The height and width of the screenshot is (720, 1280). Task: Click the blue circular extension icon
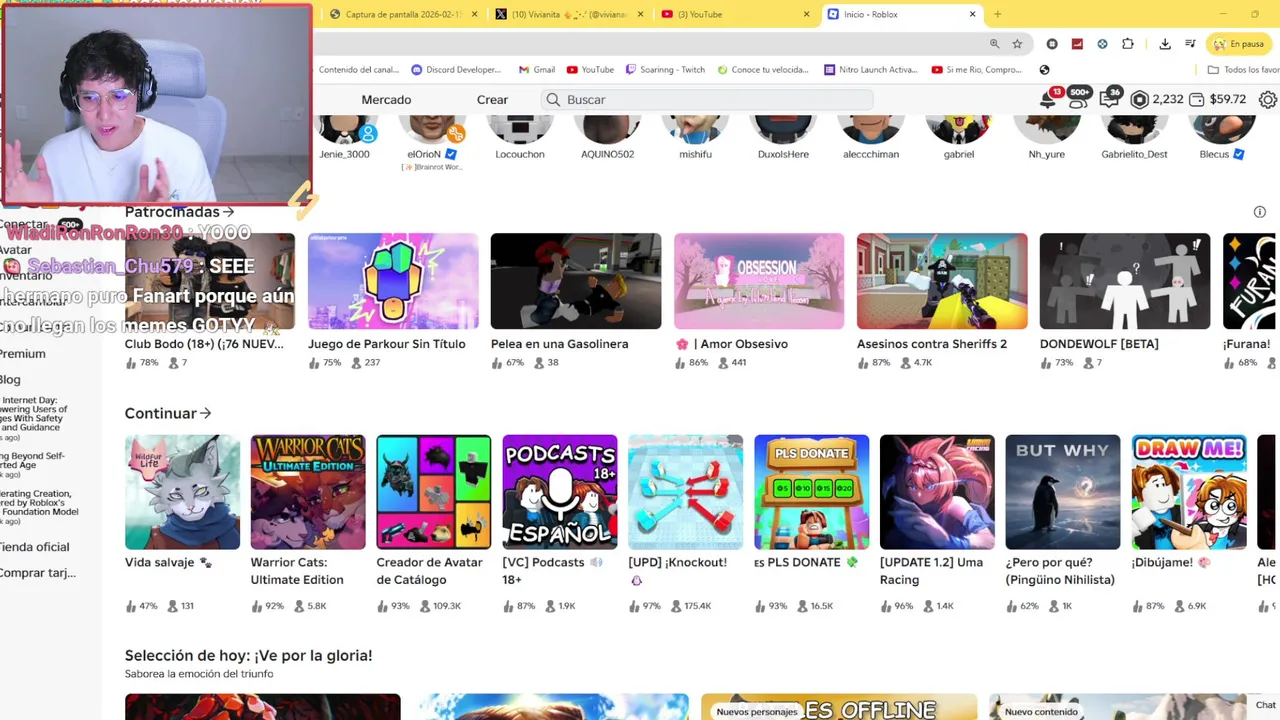tap(1102, 44)
